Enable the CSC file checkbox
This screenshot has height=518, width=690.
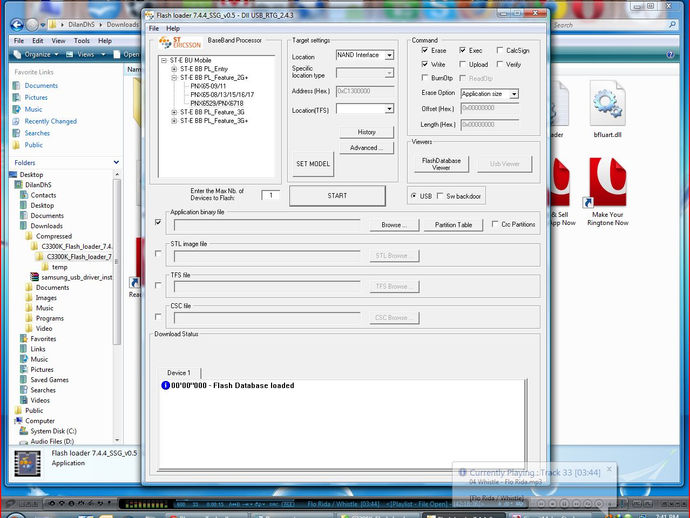click(158, 317)
